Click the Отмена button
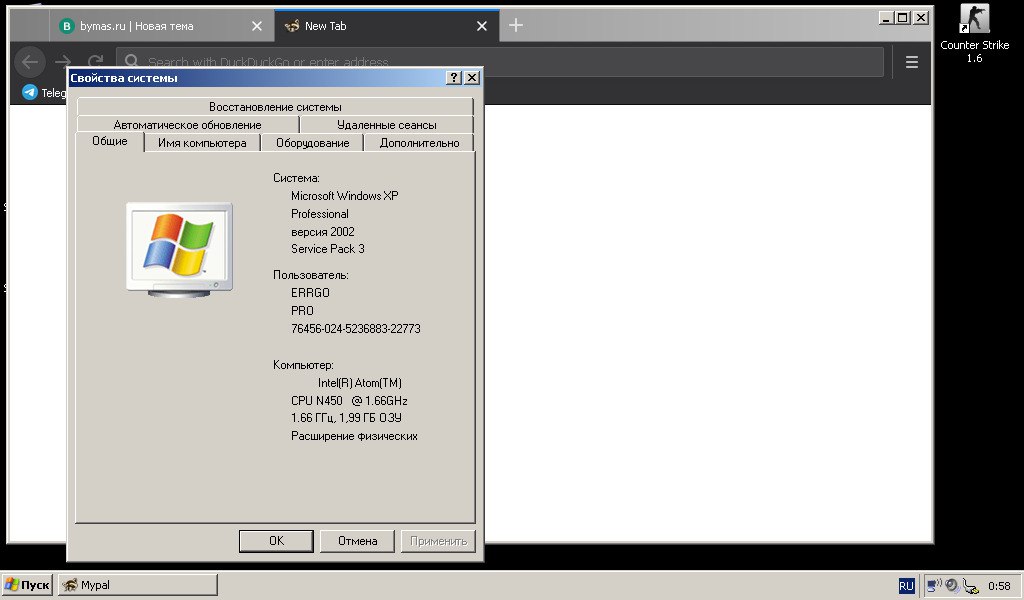Image resolution: width=1024 pixels, height=600 pixels. coord(357,541)
